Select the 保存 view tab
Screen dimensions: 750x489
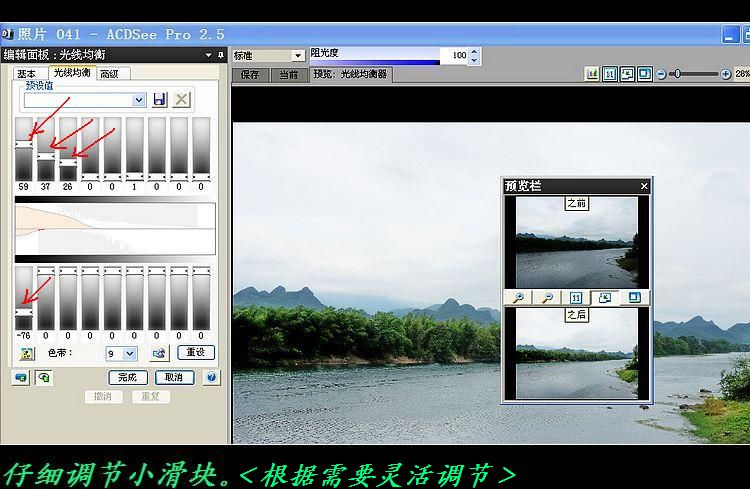250,75
